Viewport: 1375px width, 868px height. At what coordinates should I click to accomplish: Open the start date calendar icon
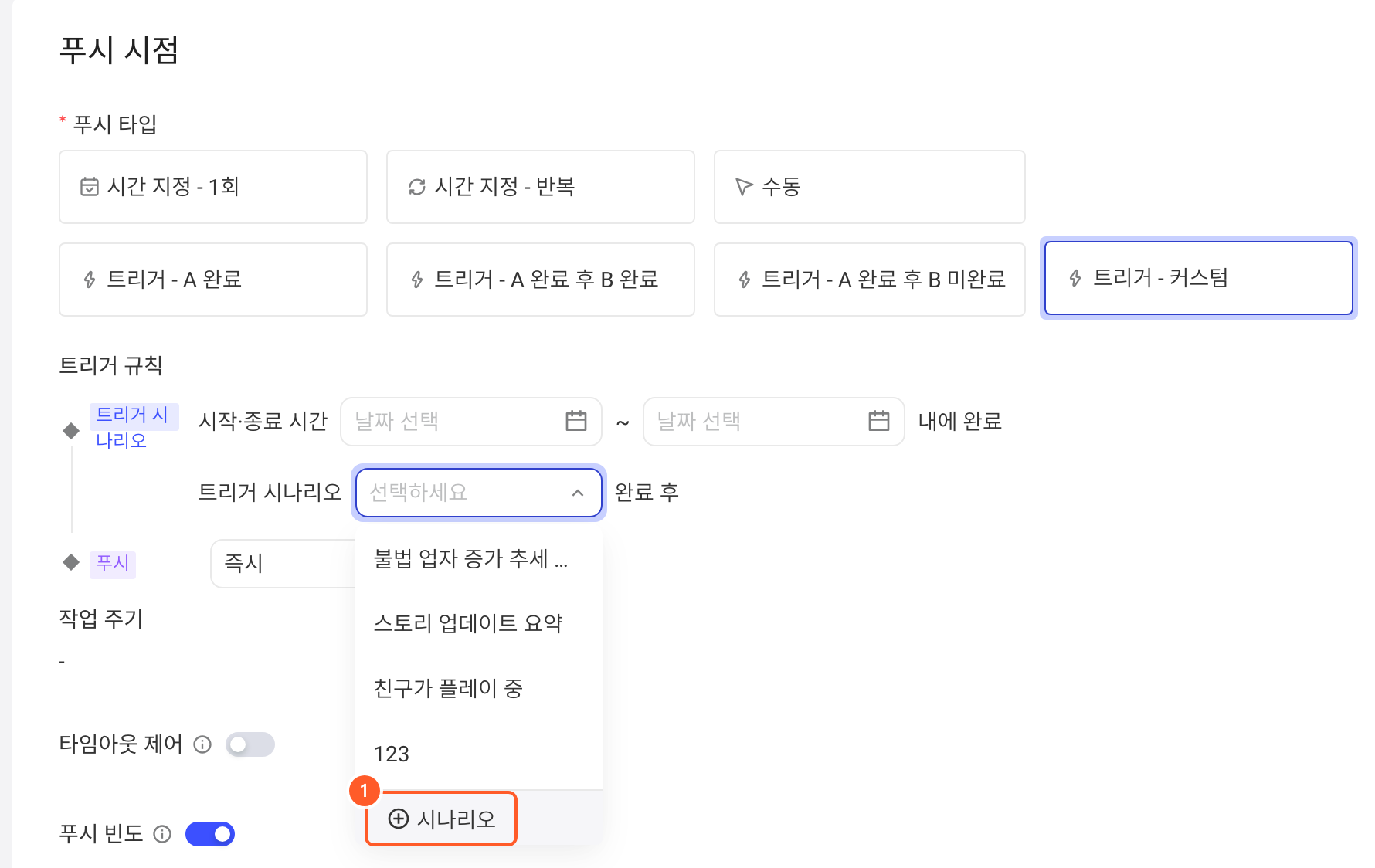click(576, 421)
